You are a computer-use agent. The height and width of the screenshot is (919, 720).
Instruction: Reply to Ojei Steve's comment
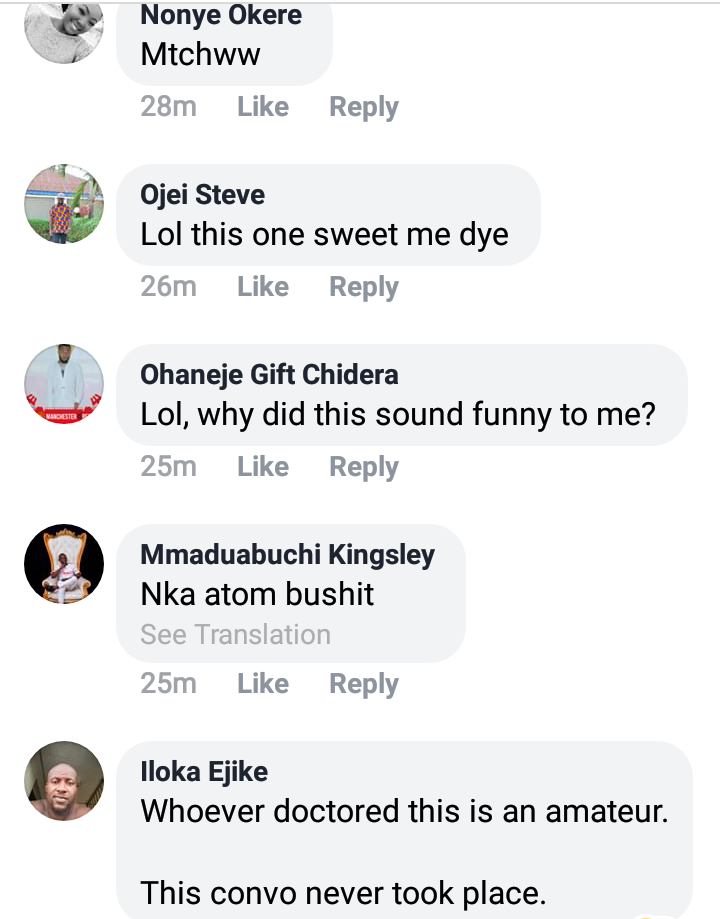(x=364, y=287)
